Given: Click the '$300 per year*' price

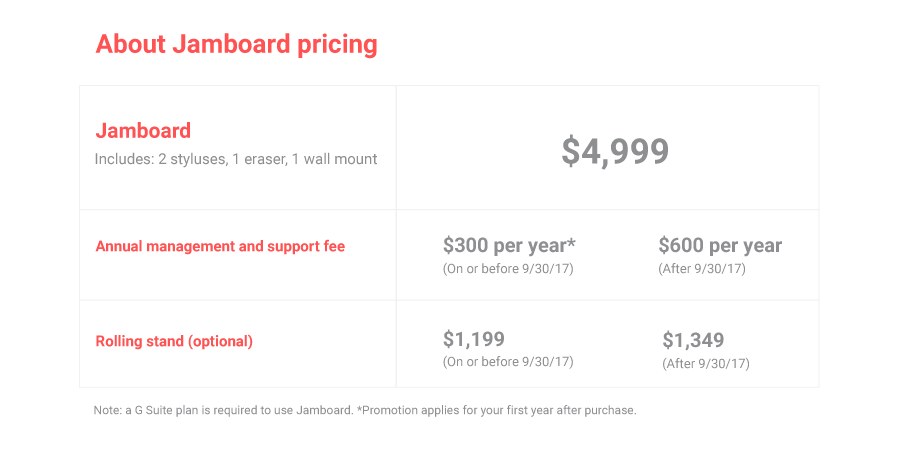Looking at the screenshot, I should pos(509,245).
